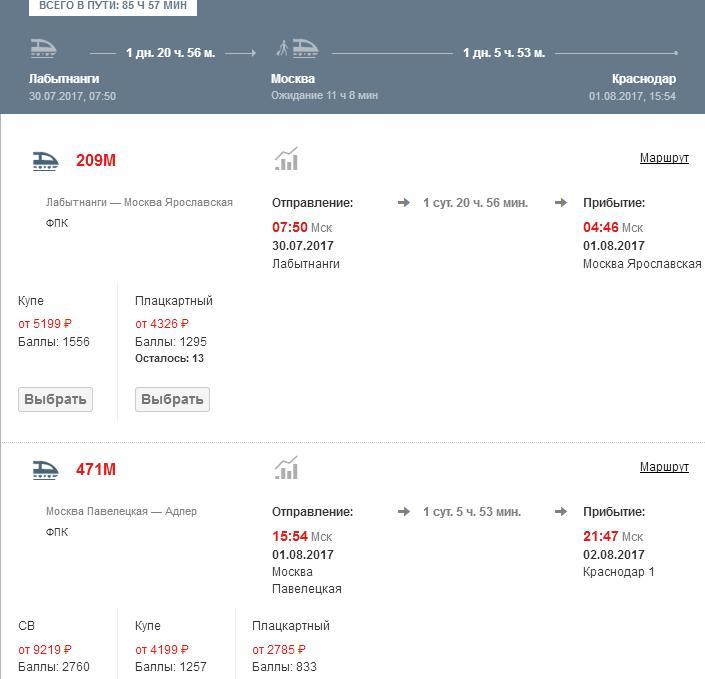Select the СВ price от 9219 ₽

coord(45,649)
